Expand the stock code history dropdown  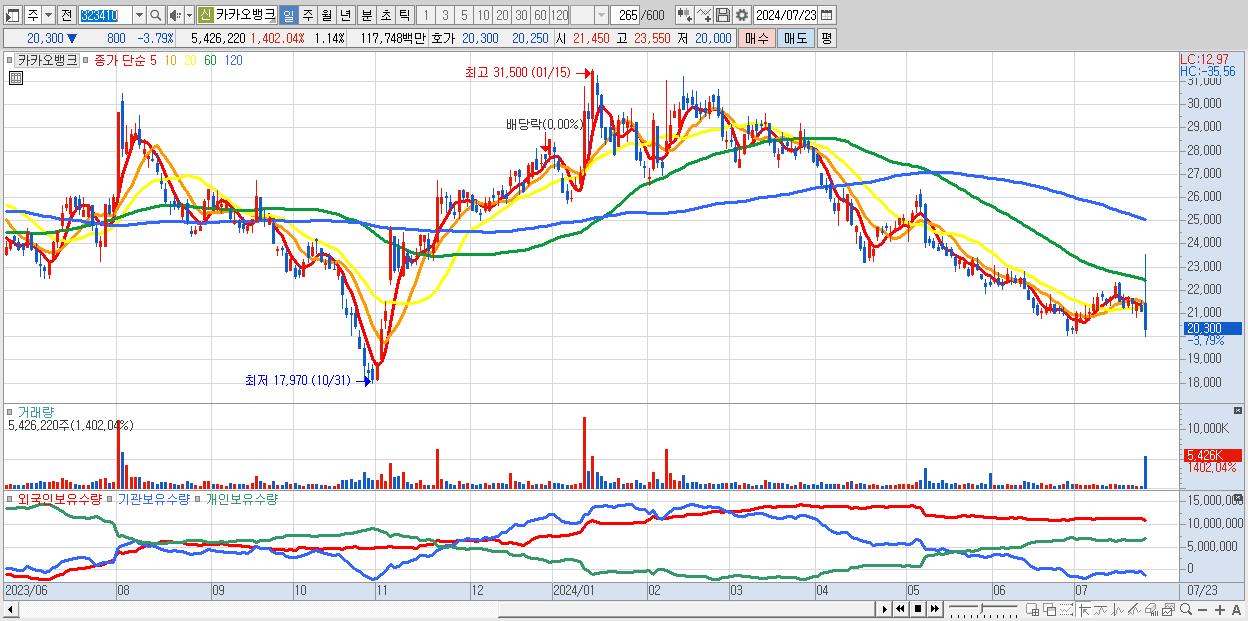point(139,15)
